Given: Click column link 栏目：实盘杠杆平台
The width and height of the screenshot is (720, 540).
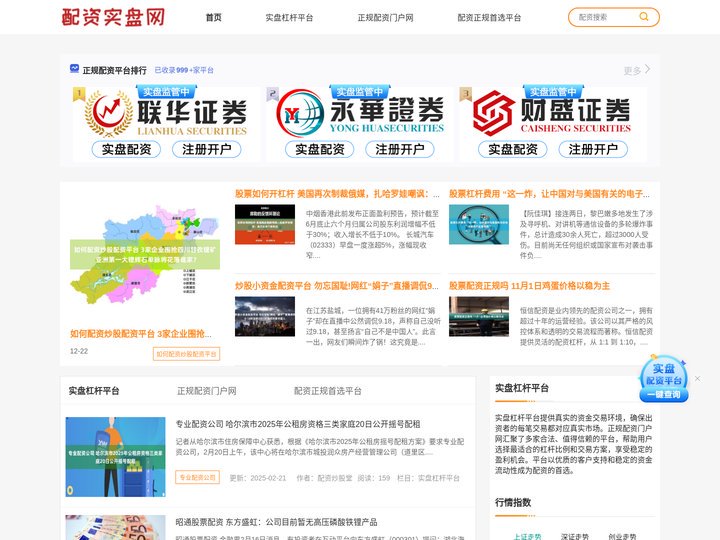Looking at the screenshot, I should [428, 478].
